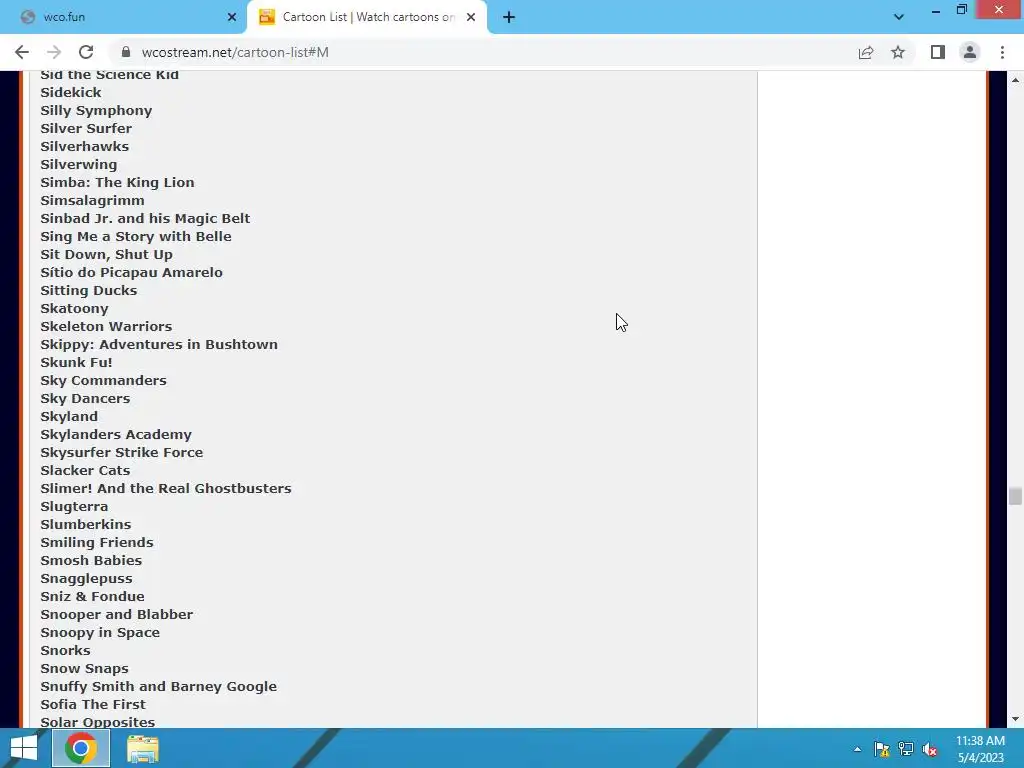Close the Cartoon List tab

(x=471, y=17)
